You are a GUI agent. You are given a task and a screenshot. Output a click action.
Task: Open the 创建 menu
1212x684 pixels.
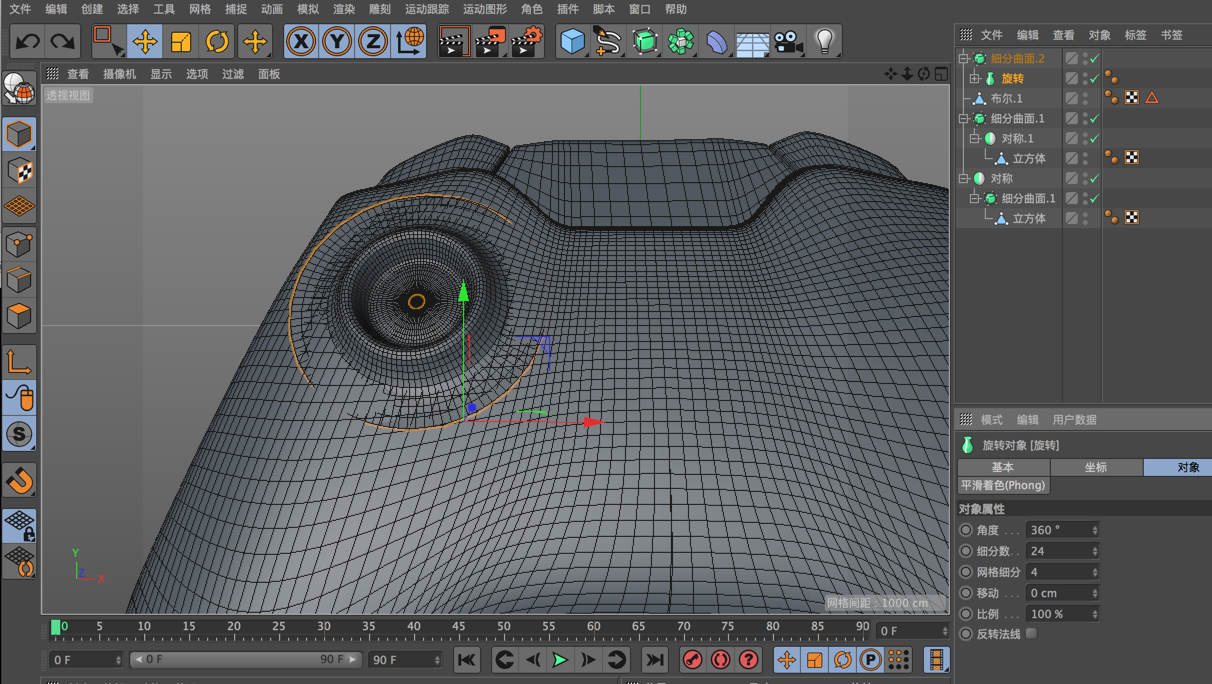click(92, 9)
